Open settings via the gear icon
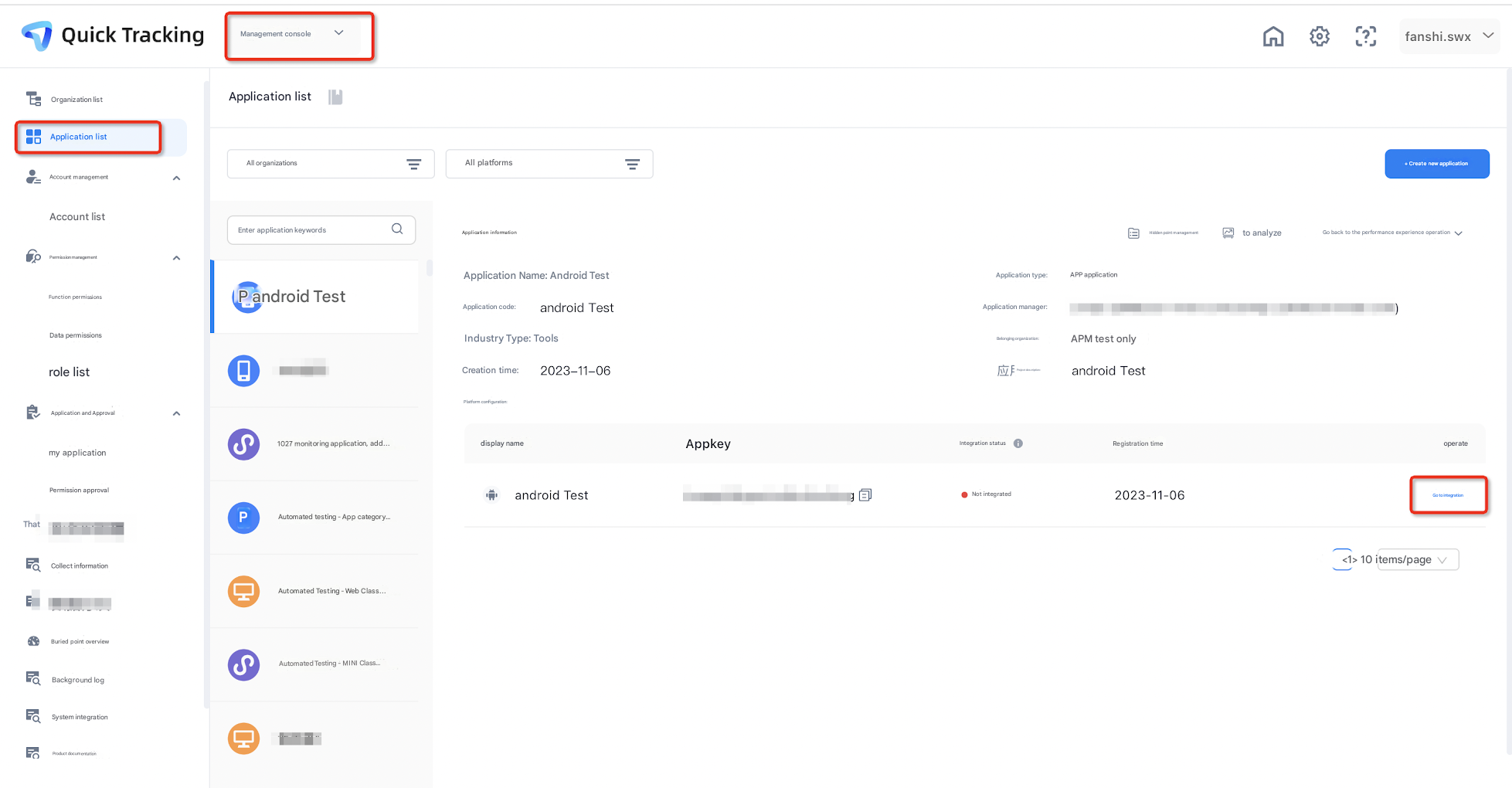Screen dimensions: 1512x788 click(x=1320, y=36)
